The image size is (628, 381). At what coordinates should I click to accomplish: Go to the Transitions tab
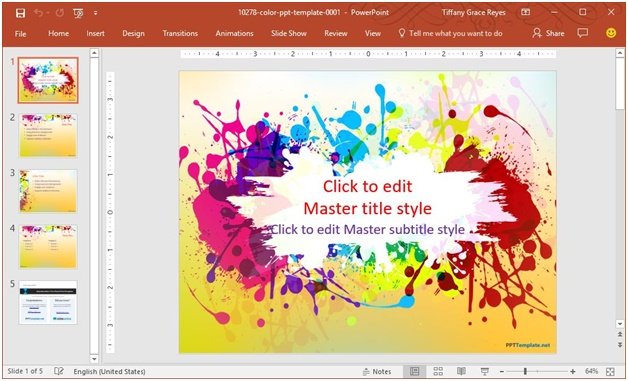coord(180,34)
